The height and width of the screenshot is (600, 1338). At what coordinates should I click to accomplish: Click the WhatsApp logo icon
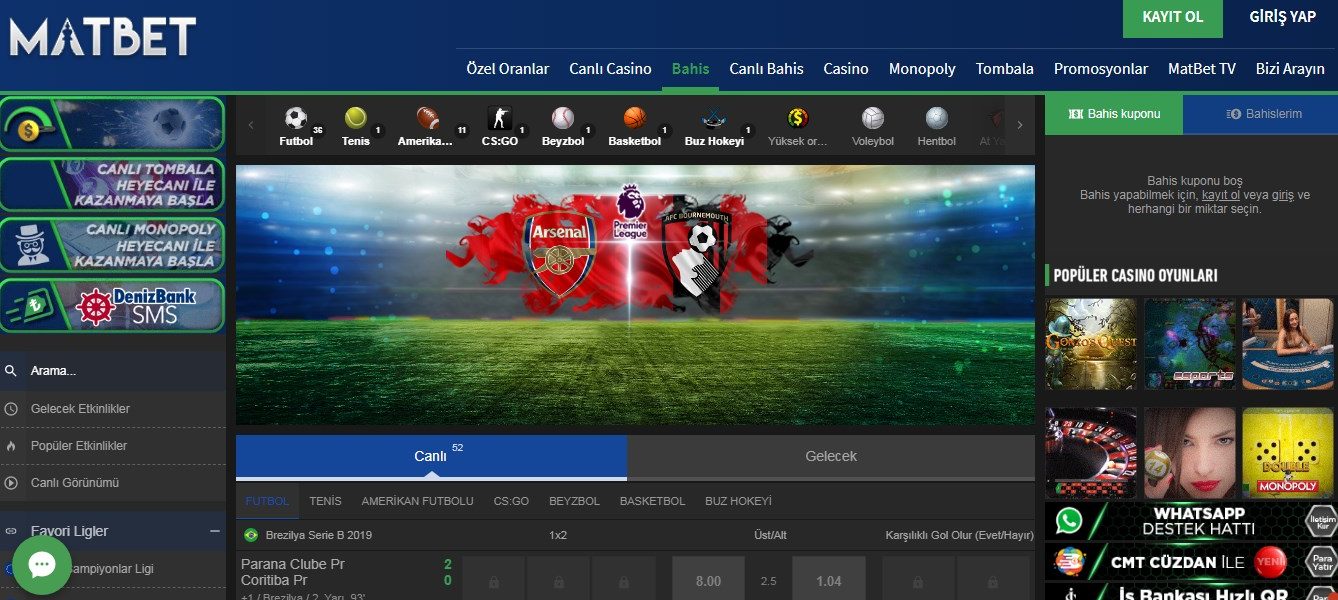(x=1069, y=520)
